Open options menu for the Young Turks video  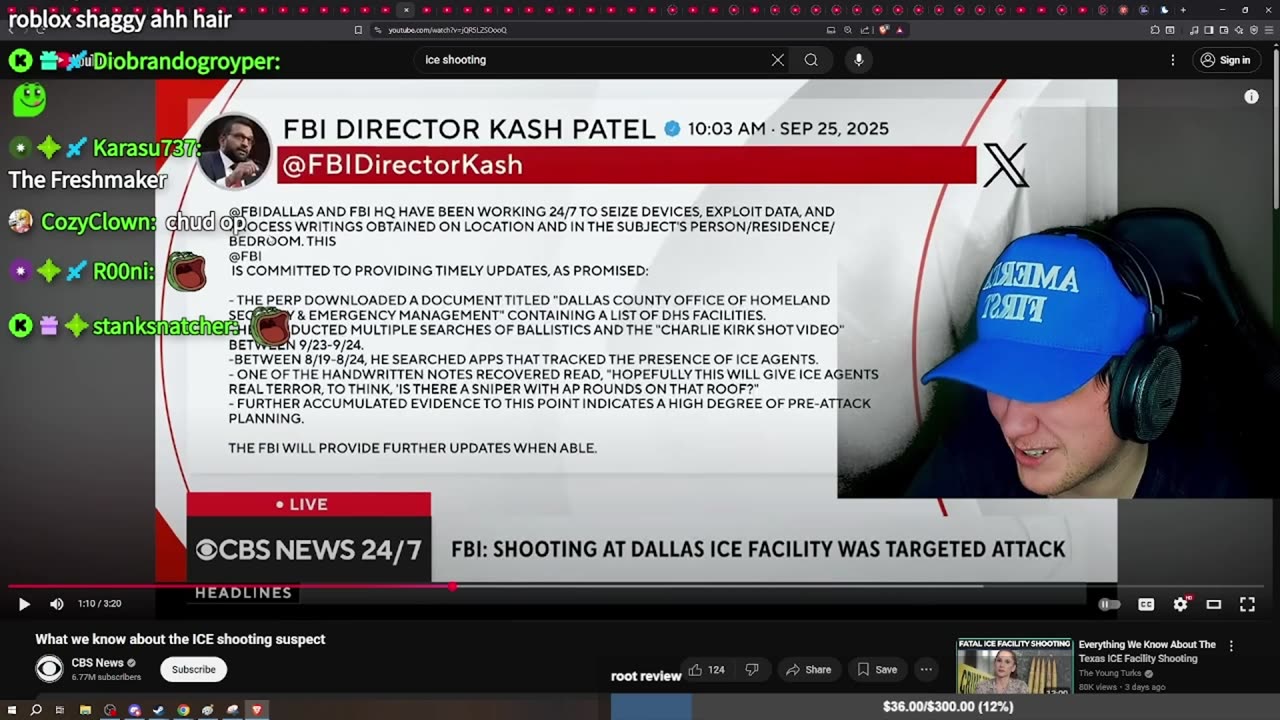pos(1231,646)
